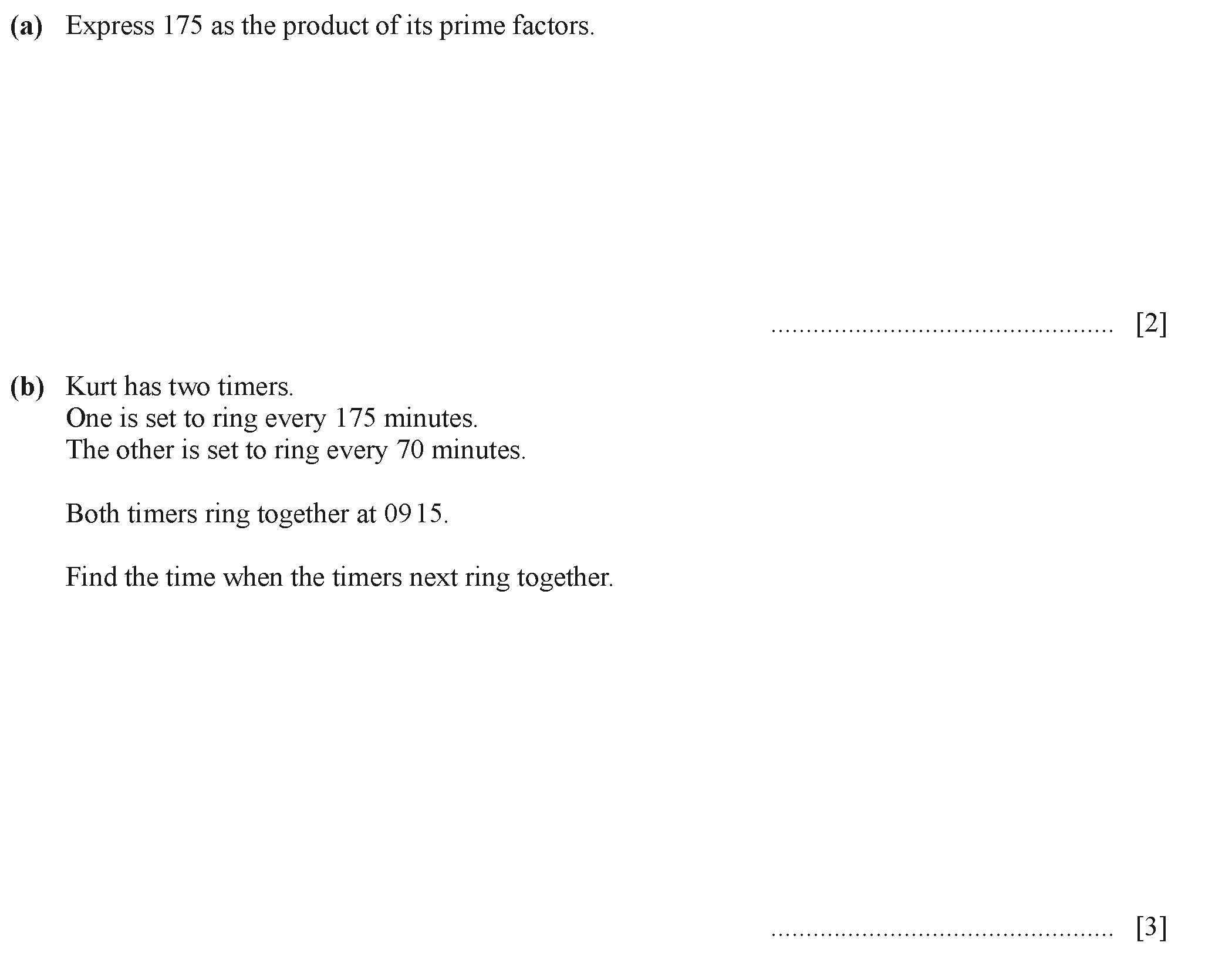Click the word "timers" in "Kurt has two timers"

(254, 387)
